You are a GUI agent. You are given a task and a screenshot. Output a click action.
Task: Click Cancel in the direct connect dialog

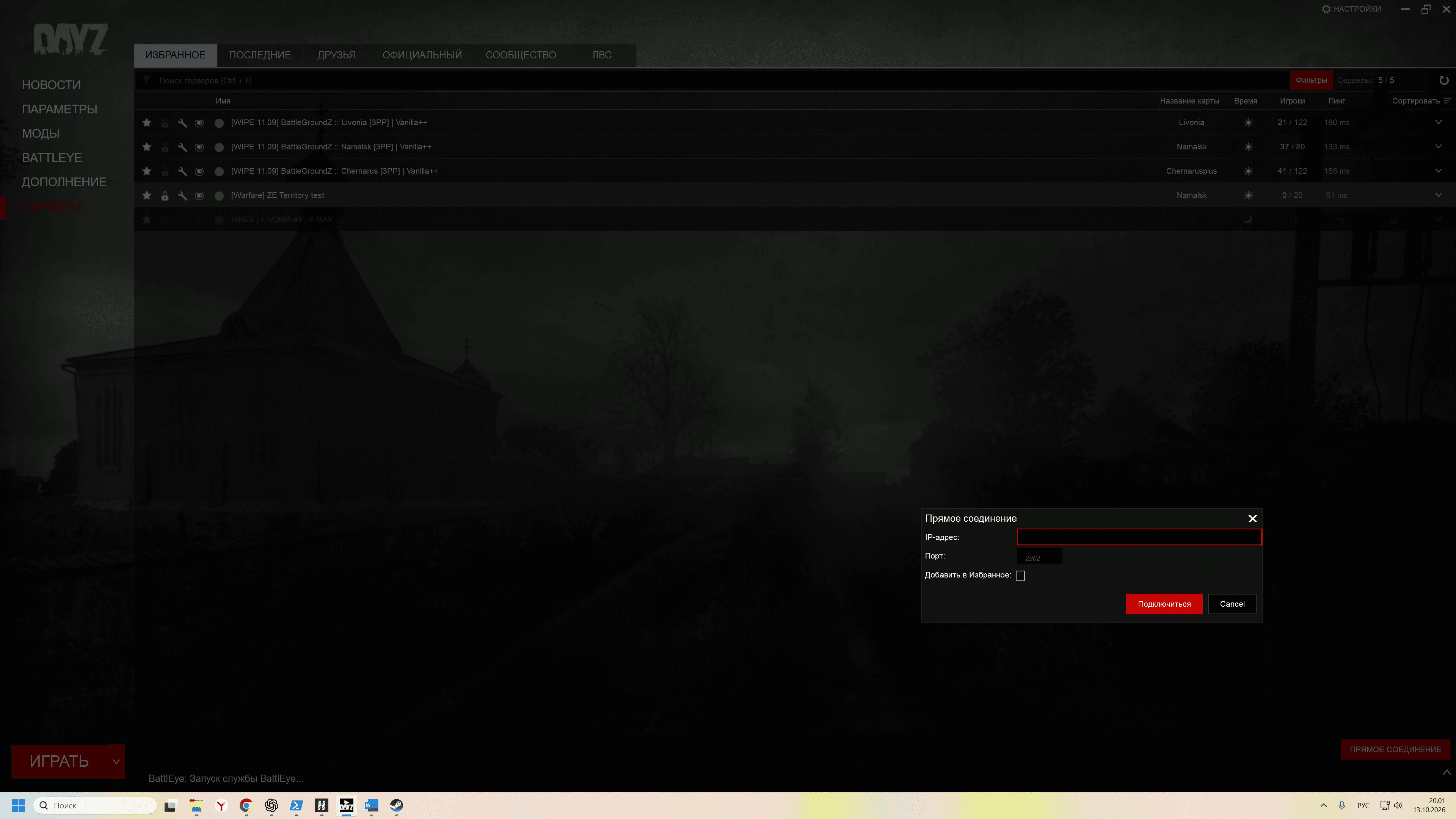tap(1232, 604)
